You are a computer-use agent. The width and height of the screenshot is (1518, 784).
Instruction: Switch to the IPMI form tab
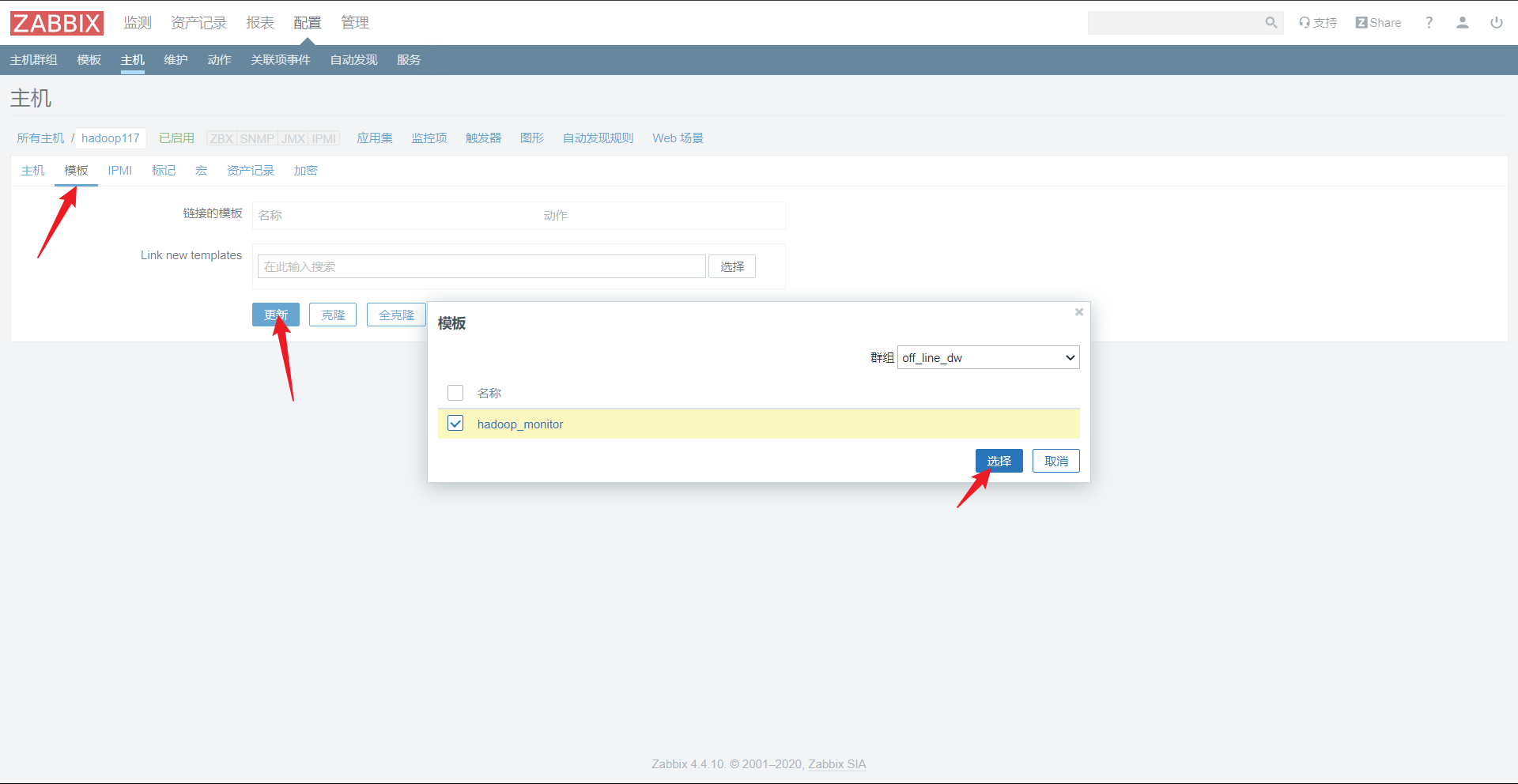tap(120, 171)
